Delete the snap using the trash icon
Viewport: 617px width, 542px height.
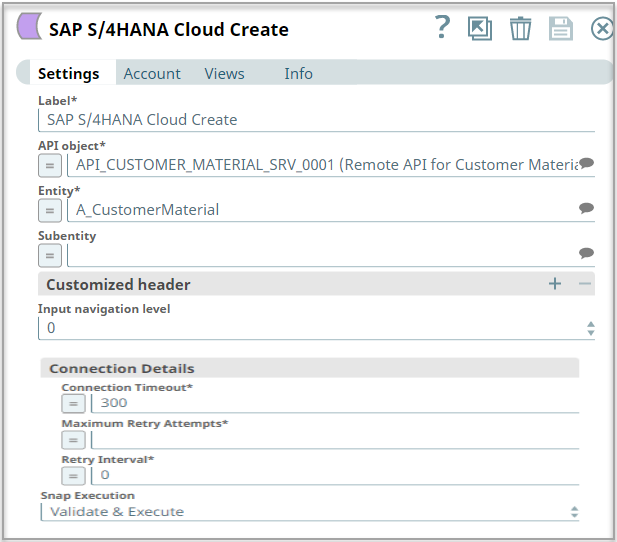(x=520, y=28)
